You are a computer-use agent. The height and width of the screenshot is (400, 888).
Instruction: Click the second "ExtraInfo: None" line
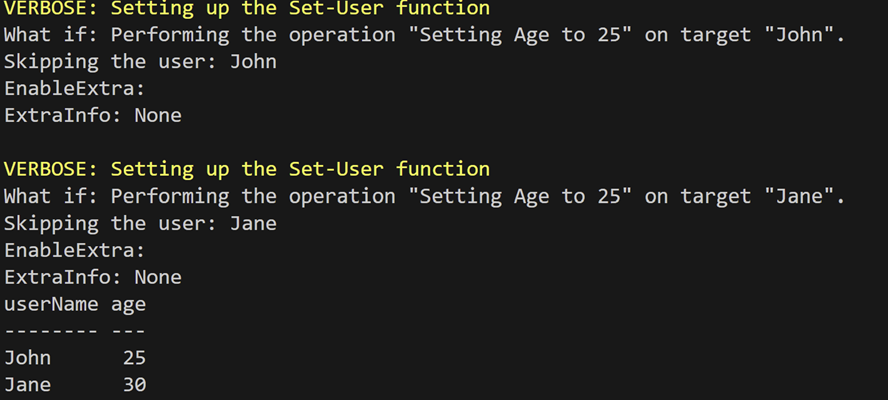pos(93,276)
